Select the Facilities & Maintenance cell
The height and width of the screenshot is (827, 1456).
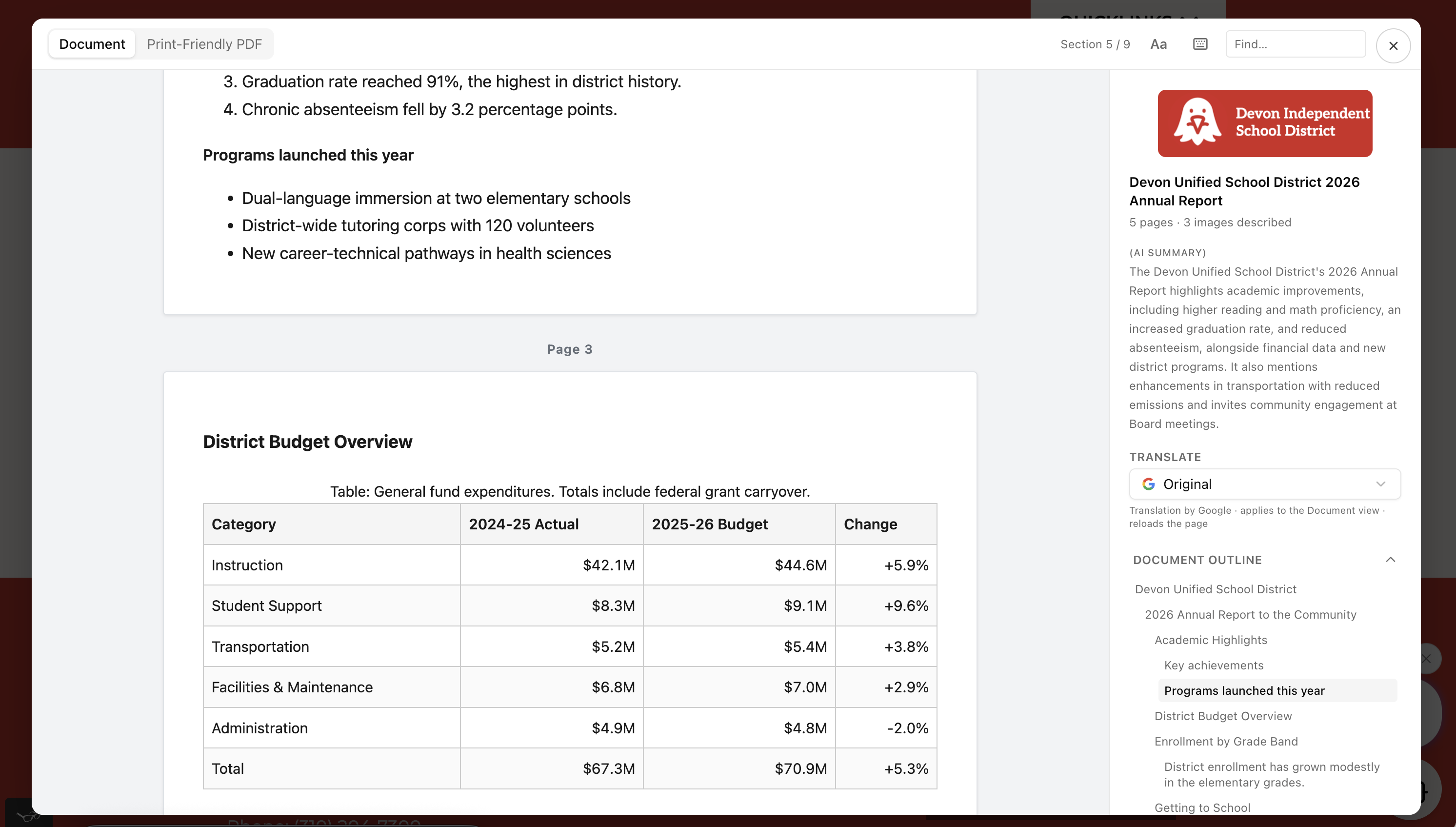332,687
